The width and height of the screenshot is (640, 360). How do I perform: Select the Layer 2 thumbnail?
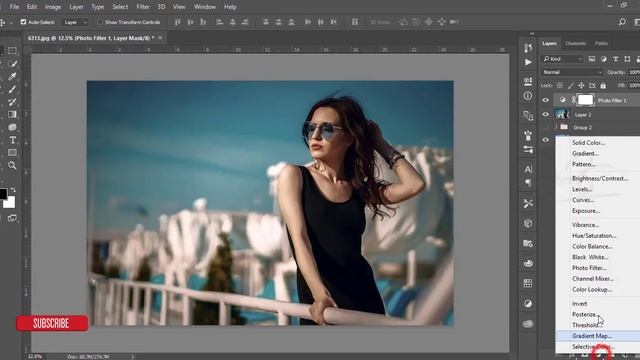point(562,114)
